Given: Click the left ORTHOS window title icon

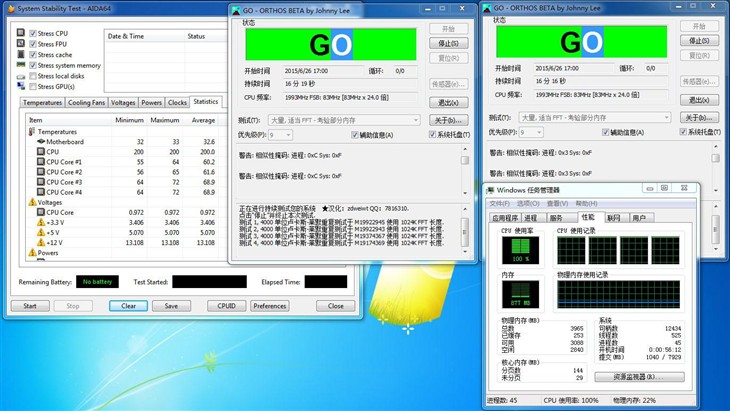Looking at the screenshot, I should (236, 10).
